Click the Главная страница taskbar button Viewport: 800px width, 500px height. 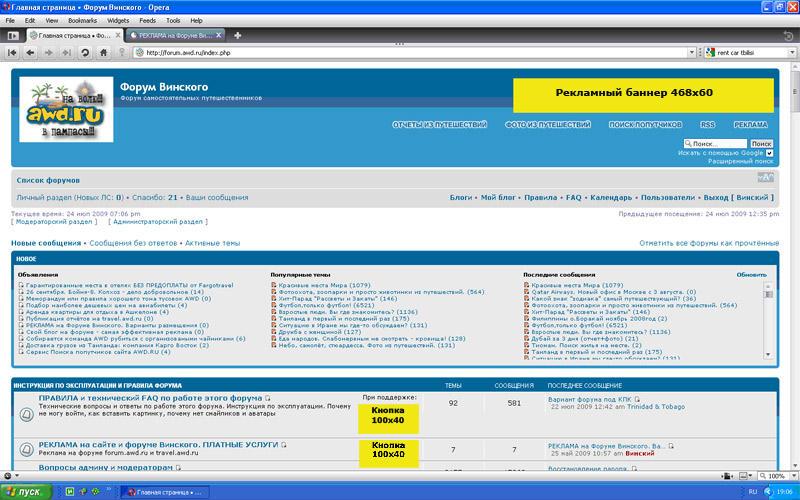click(165, 492)
